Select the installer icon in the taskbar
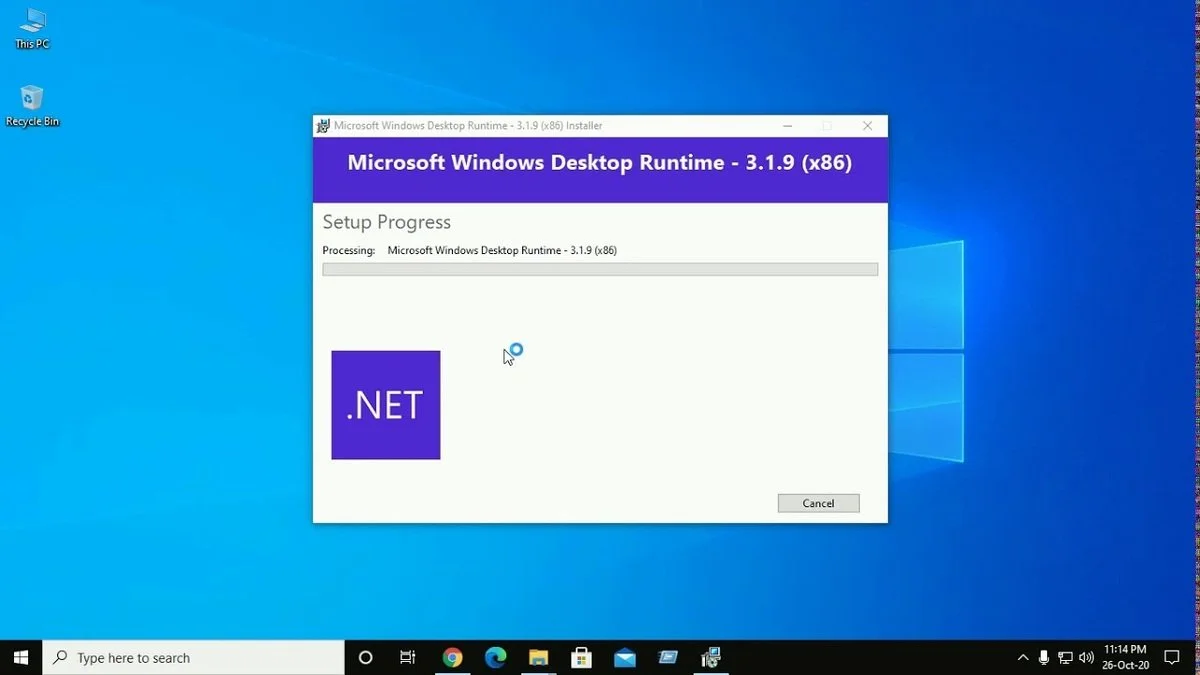This screenshot has width=1200, height=675. [x=711, y=657]
